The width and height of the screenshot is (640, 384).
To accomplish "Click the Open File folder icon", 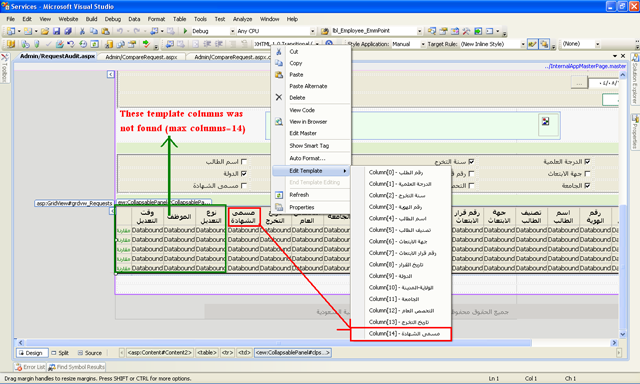I will click(x=45, y=31).
